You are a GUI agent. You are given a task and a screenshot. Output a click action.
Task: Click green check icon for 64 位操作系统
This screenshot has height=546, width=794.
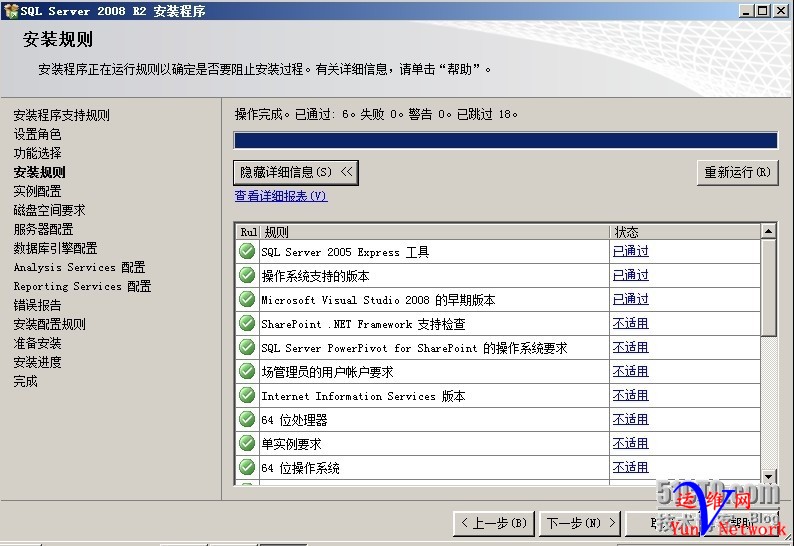pos(247,467)
